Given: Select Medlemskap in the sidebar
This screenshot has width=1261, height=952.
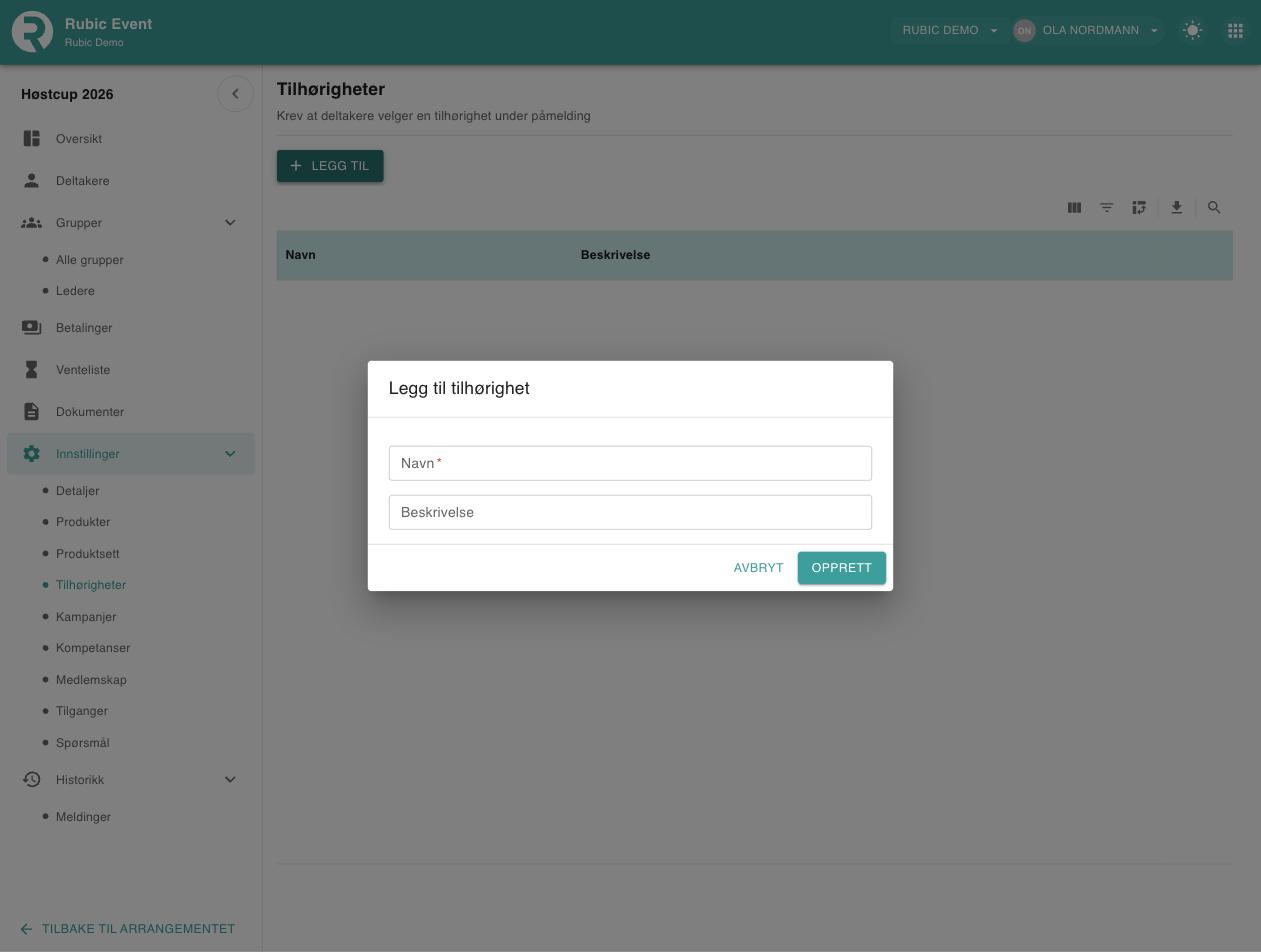Looking at the screenshot, I should pyautogui.click(x=91, y=679).
